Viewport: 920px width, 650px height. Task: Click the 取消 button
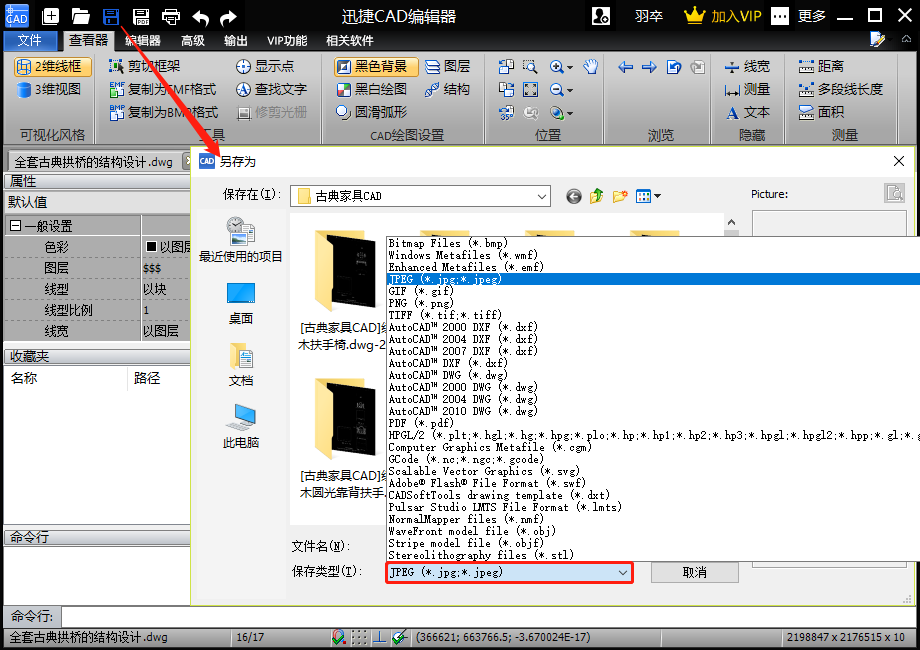pos(695,573)
